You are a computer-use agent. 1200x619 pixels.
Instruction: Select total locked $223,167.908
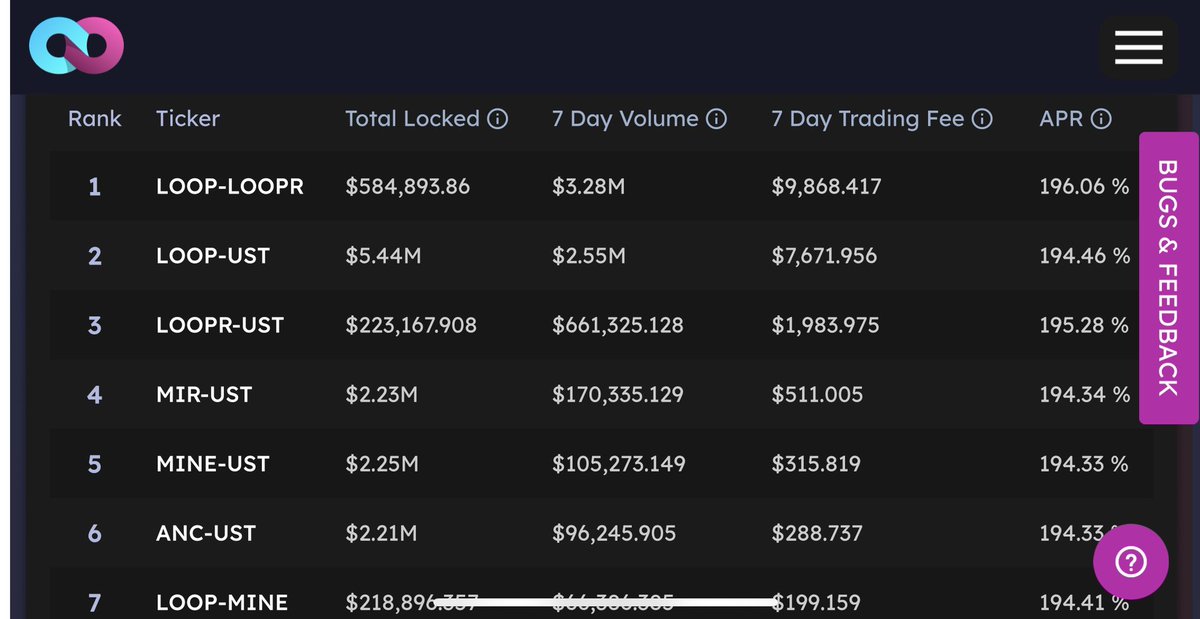[411, 325]
